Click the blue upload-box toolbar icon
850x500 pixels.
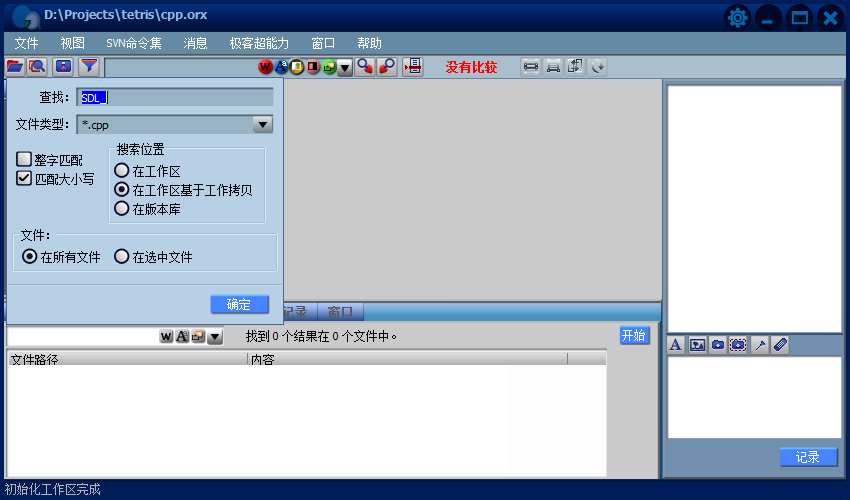tap(63, 67)
